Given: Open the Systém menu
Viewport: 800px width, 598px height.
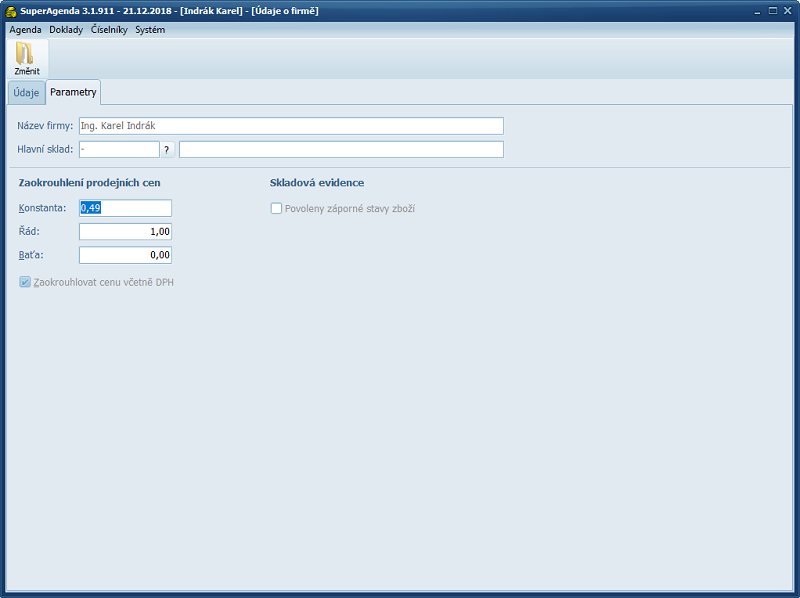Looking at the screenshot, I should (x=150, y=30).
